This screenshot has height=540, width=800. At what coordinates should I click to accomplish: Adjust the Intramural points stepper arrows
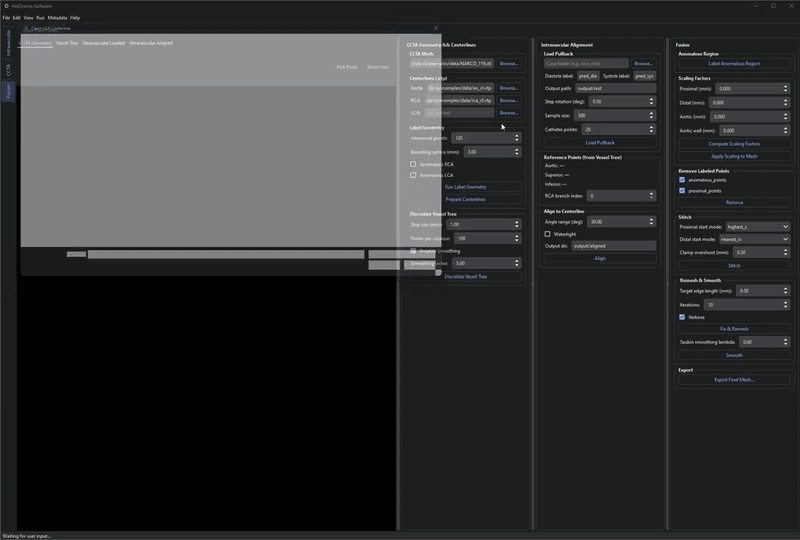[517, 138]
